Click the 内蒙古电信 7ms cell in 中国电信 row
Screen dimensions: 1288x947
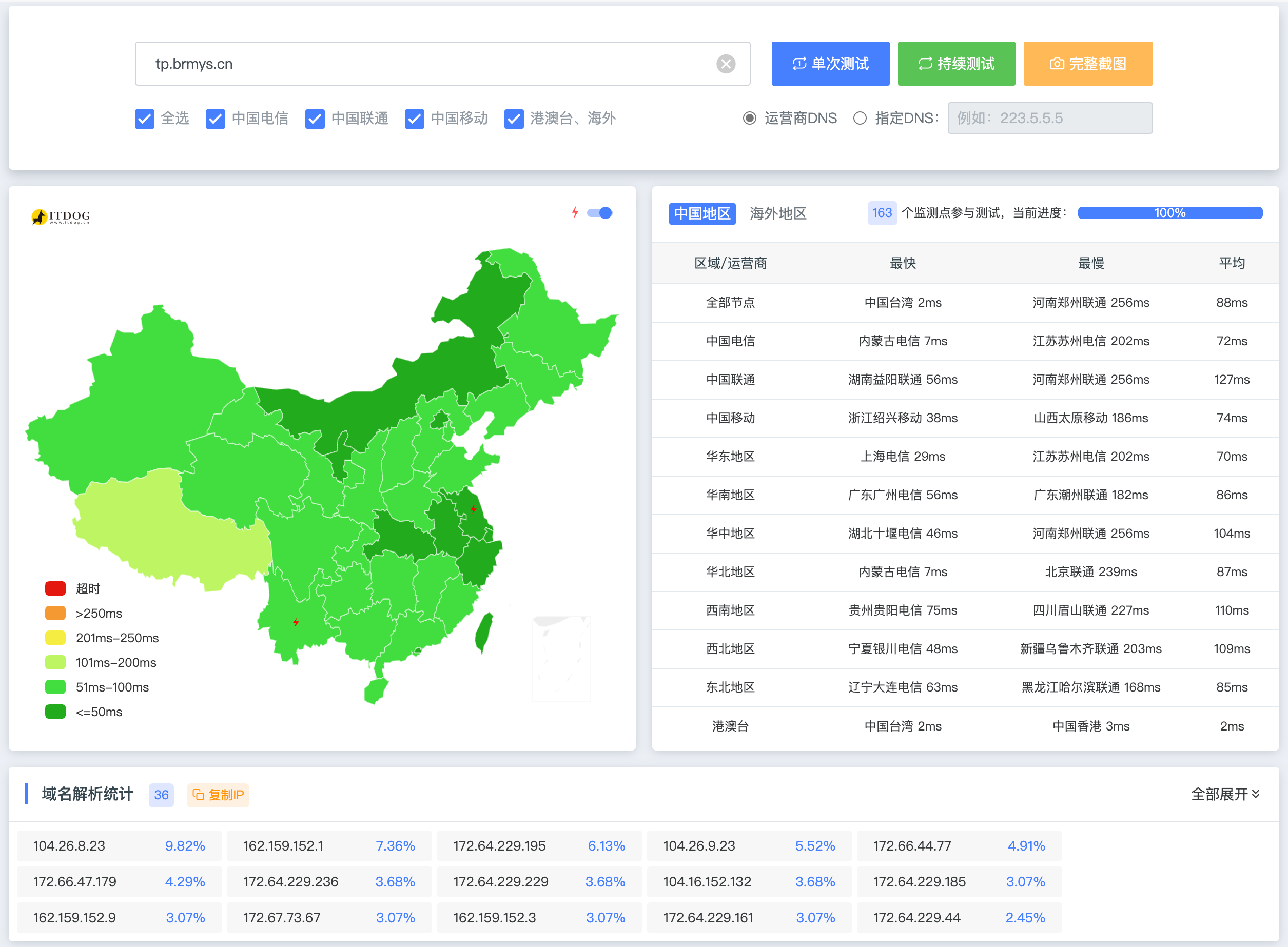(903, 341)
